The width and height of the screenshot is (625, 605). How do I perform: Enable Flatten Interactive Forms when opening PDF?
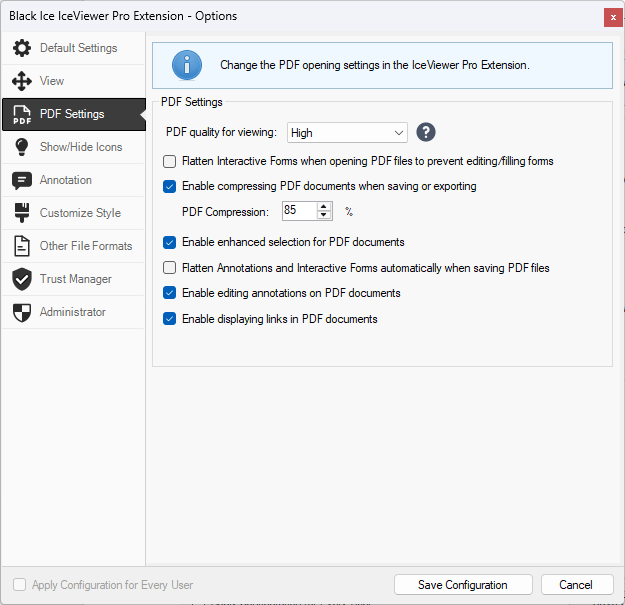point(169,161)
